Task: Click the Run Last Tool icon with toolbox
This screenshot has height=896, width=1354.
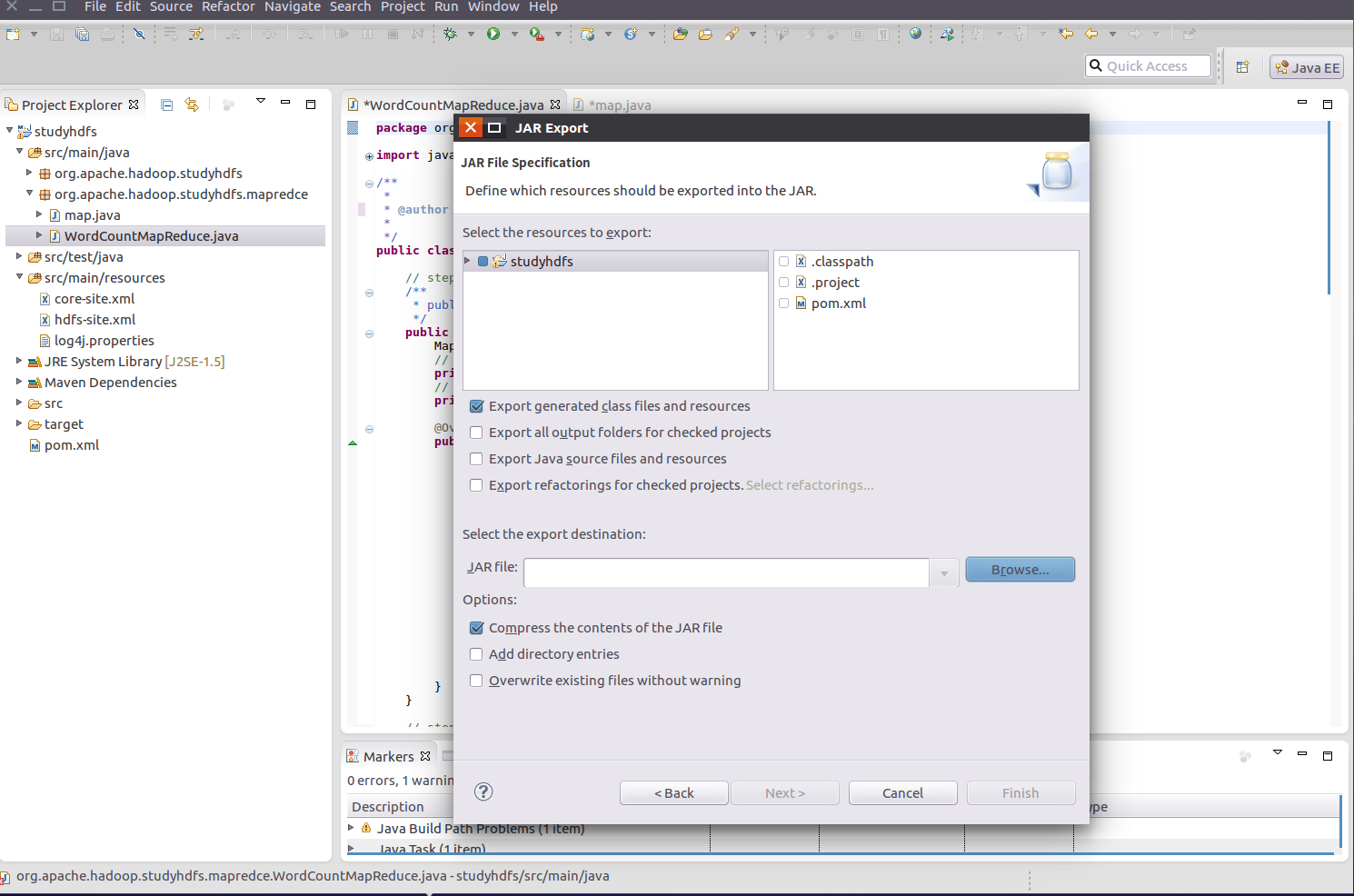Action: 537,34
